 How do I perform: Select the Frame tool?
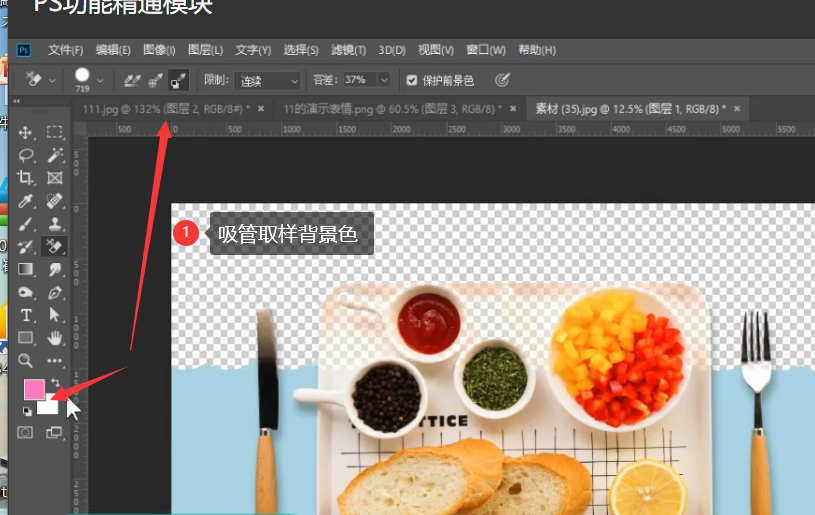click(x=55, y=178)
